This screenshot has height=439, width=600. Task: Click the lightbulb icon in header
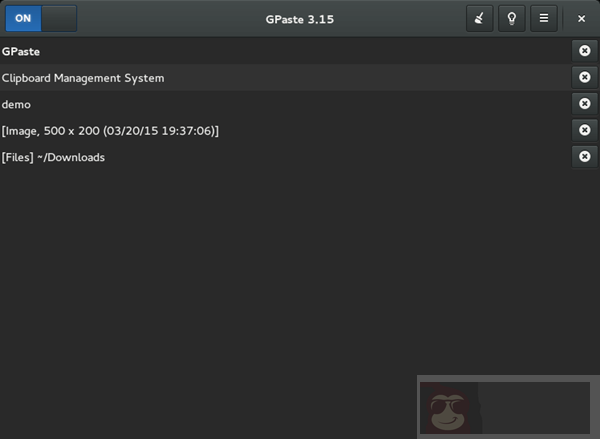(512, 18)
